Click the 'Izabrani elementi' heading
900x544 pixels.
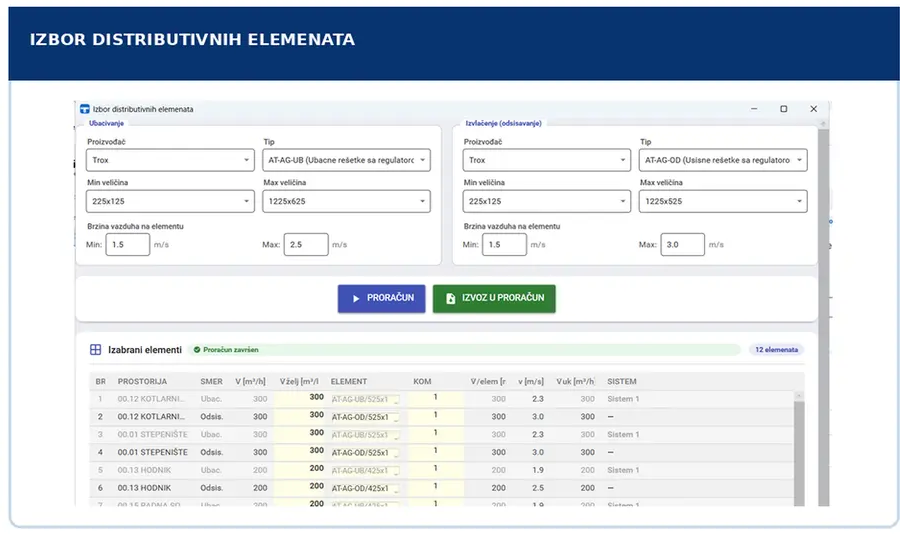pyautogui.click(x=145, y=350)
